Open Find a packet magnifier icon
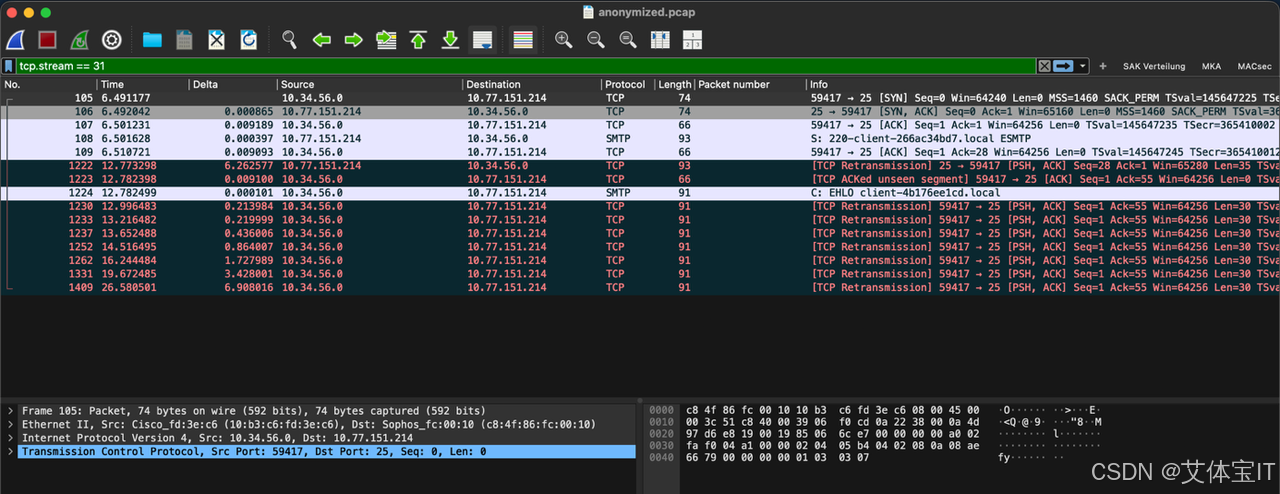 [289, 40]
